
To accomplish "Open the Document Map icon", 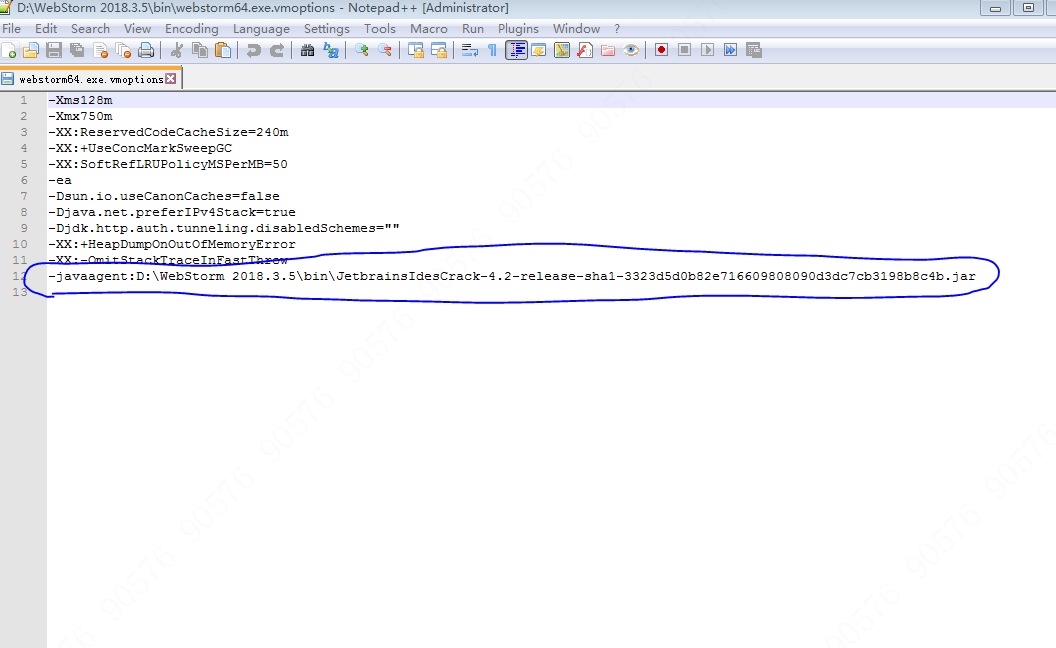I will click(562, 51).
